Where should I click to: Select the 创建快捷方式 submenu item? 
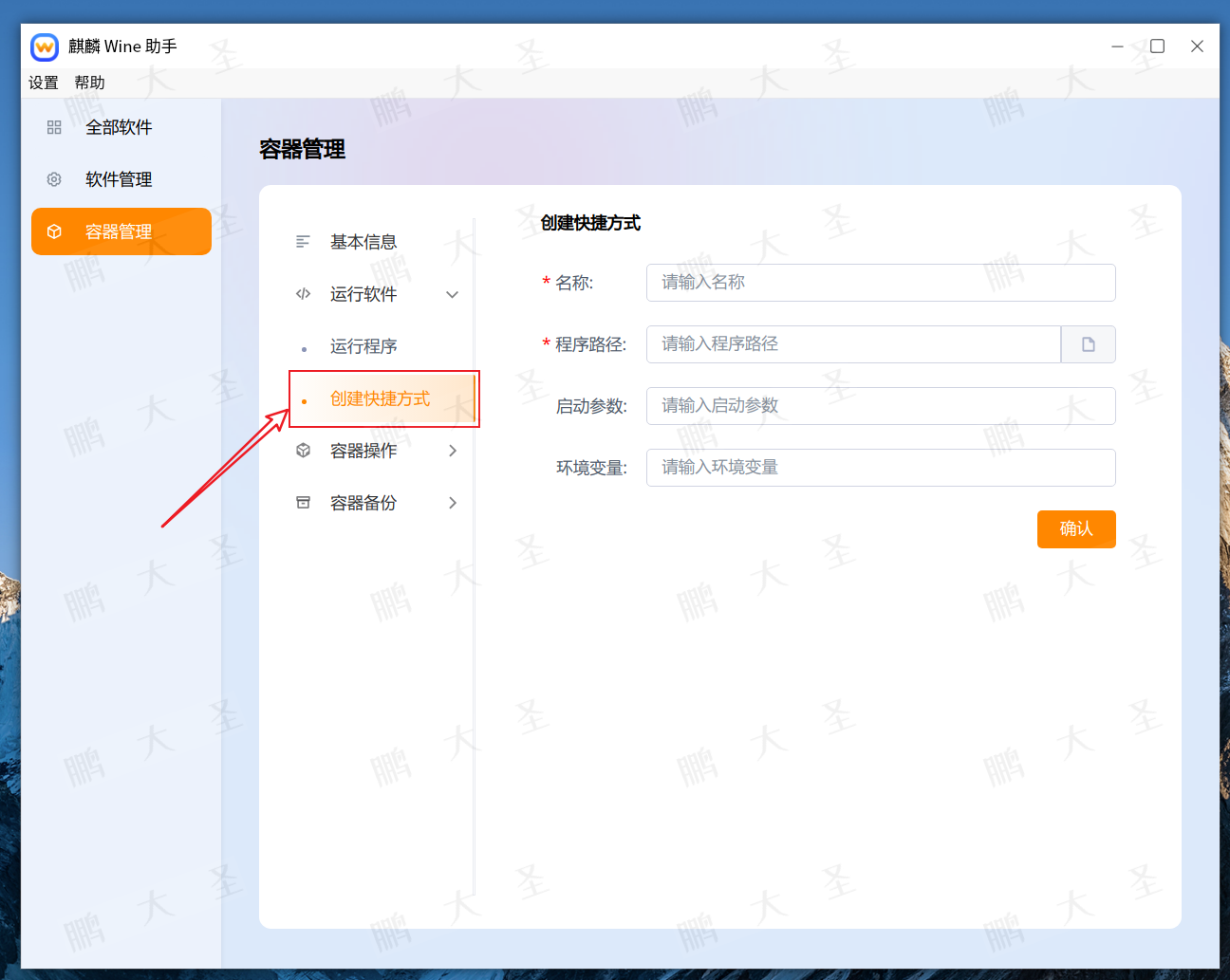pos(382,398)
